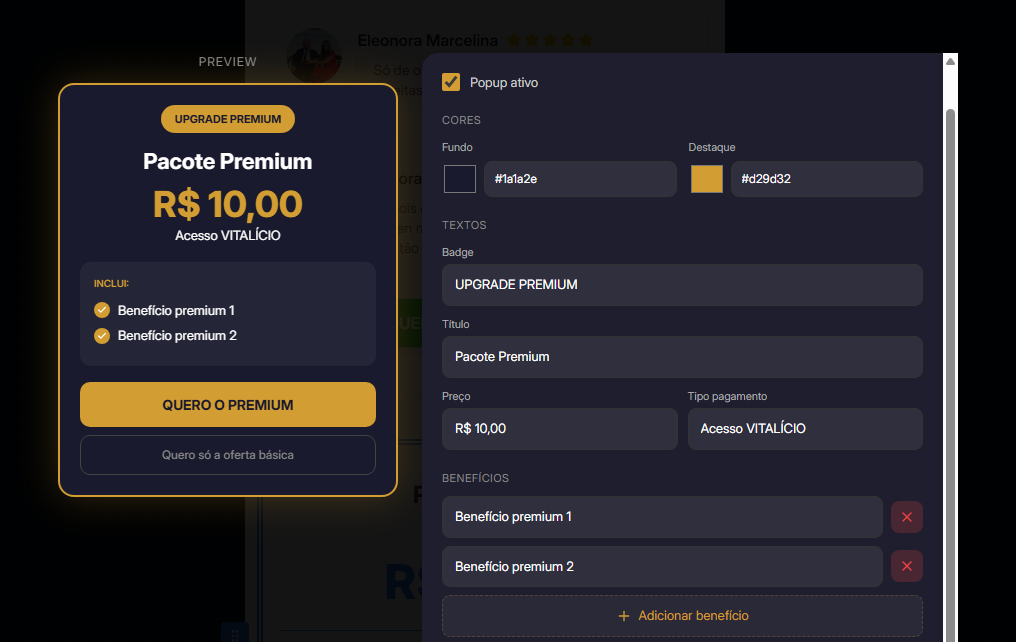Uncheck the Popup ativo checkbox
The width and height of the screenshot is (1016, 642).
point(451,82)
